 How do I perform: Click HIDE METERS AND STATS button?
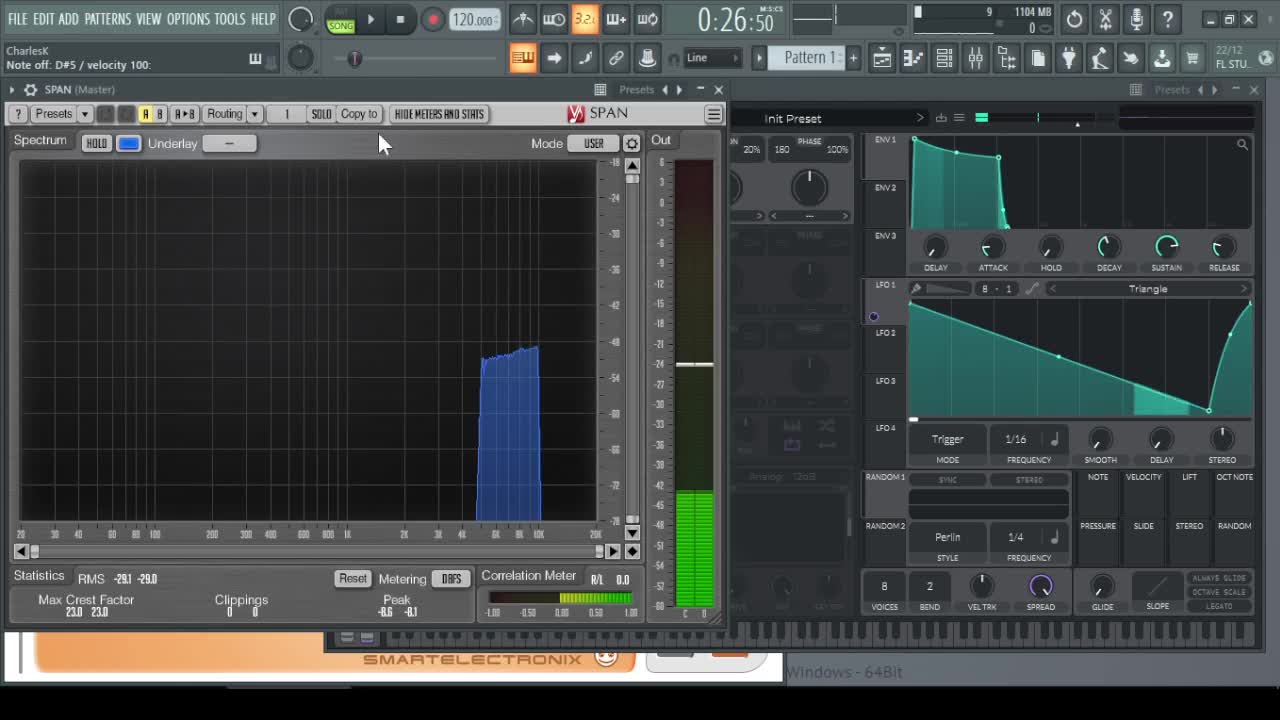pyautogui.click(x=439, y=114)
